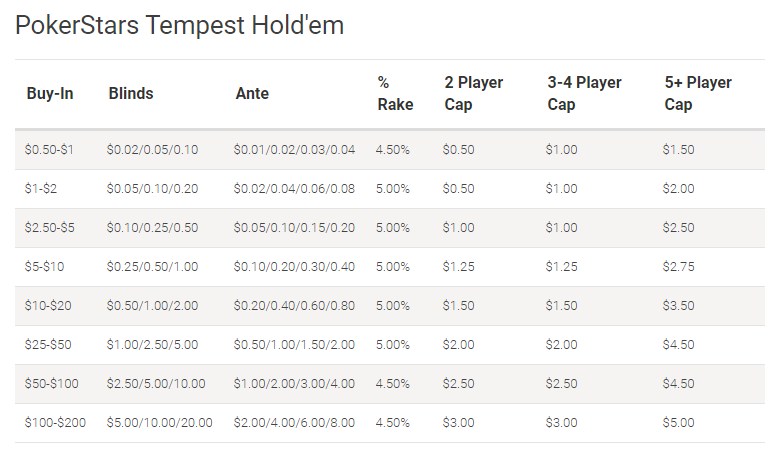Click the $25-$50 buy-in cell
Screen dimensions: 781x458
(48, 344)
